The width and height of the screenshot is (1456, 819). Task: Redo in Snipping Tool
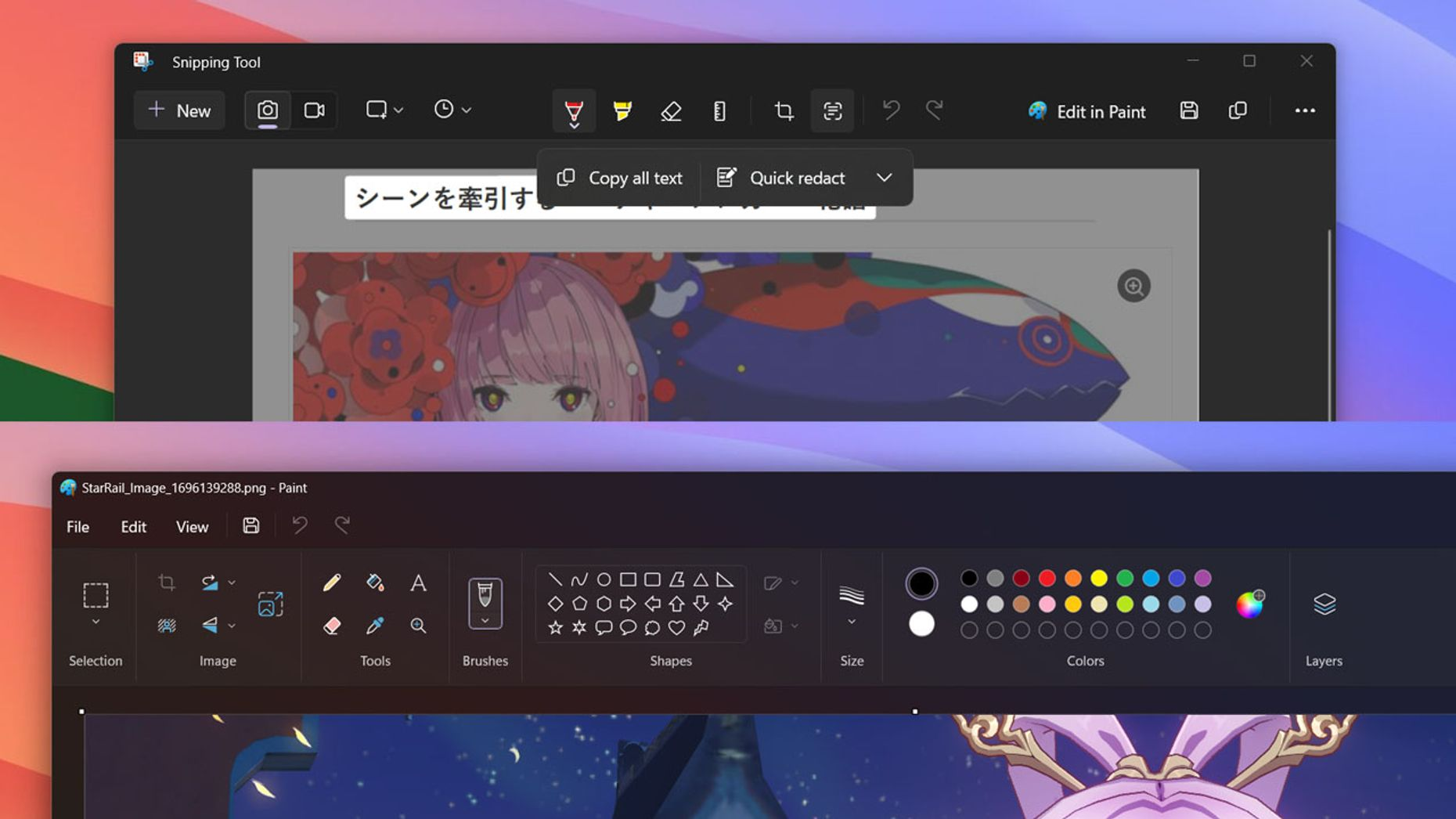[x=934, y=110]
